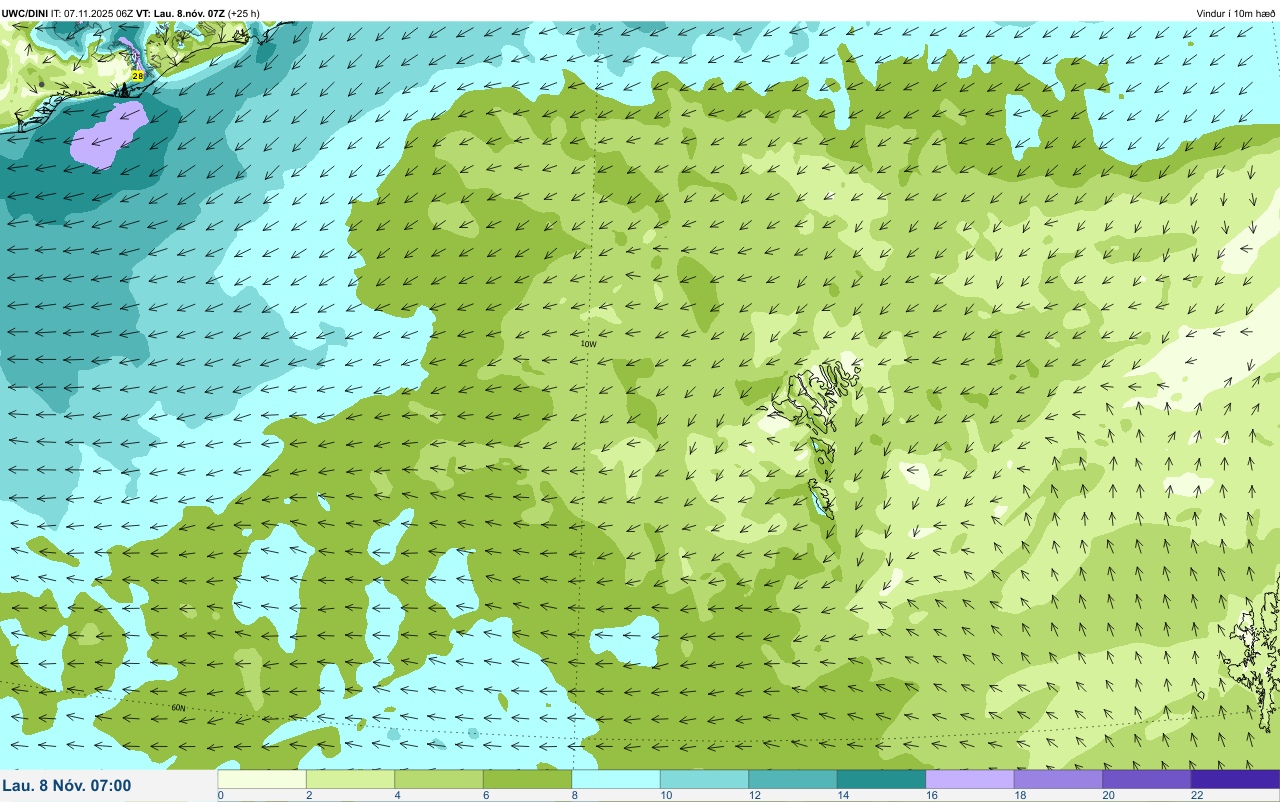The image size is (1280, 802).
Task: Click the purple high-wind patch south of Iceland
Action: click(x=109, y=133)
